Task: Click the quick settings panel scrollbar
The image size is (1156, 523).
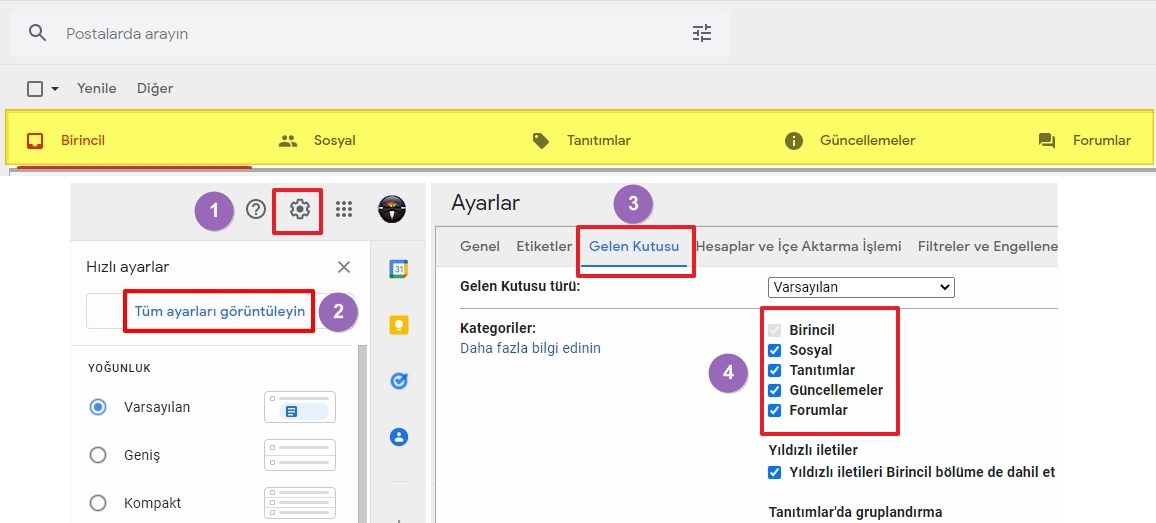Action: click(x=362, y=434)
